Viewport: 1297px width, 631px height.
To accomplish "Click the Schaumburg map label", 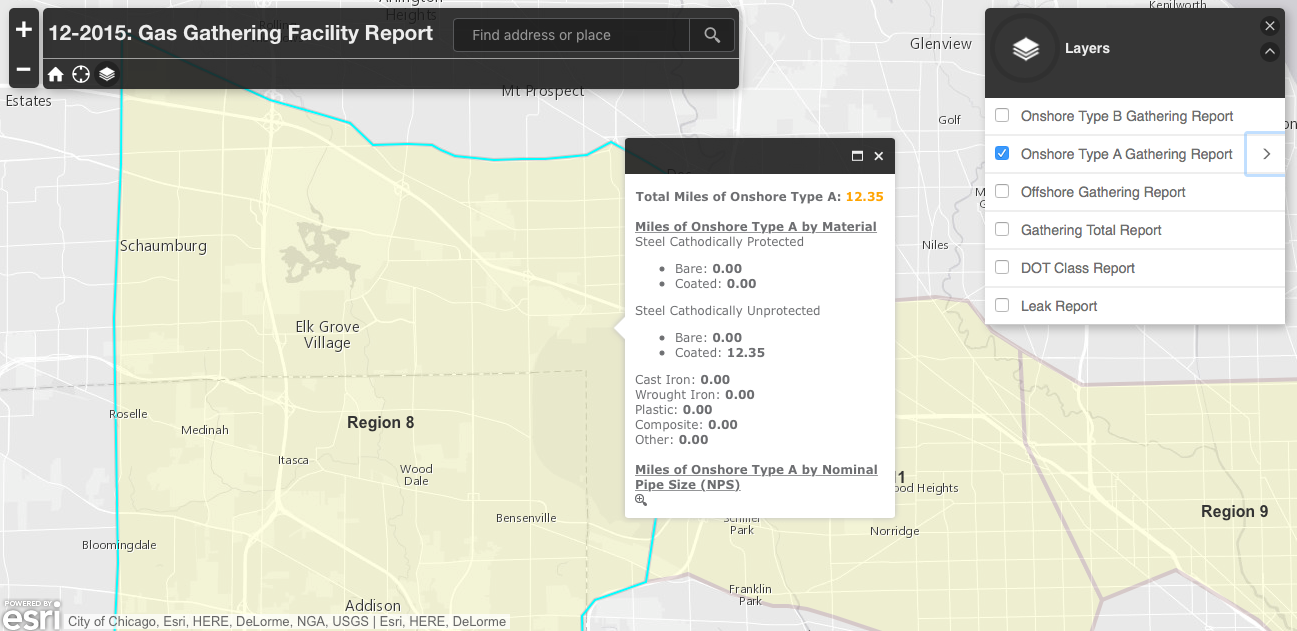I will point(163,246).
